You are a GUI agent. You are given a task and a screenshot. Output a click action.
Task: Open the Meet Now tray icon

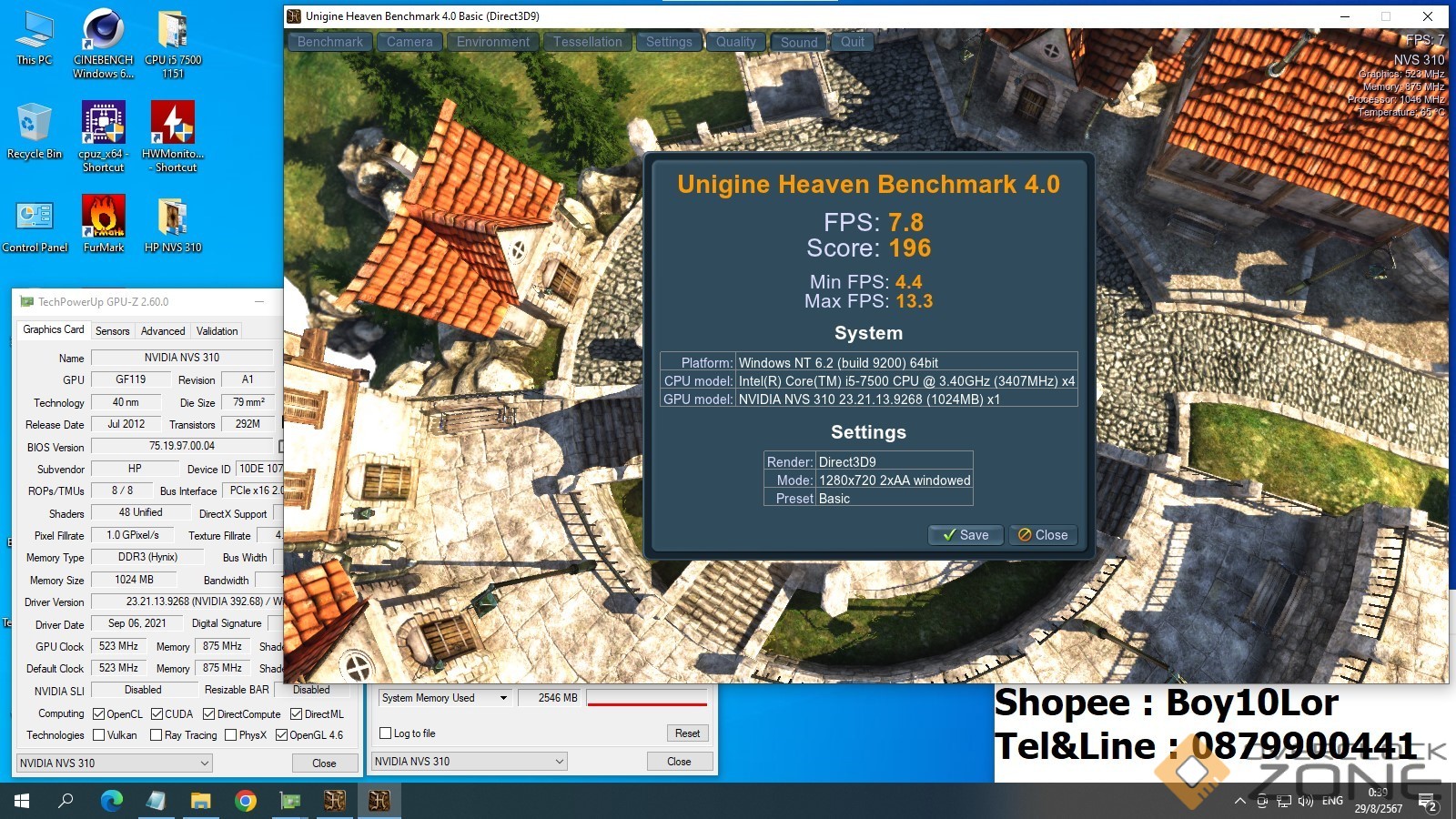click(x=1262, y=802)
